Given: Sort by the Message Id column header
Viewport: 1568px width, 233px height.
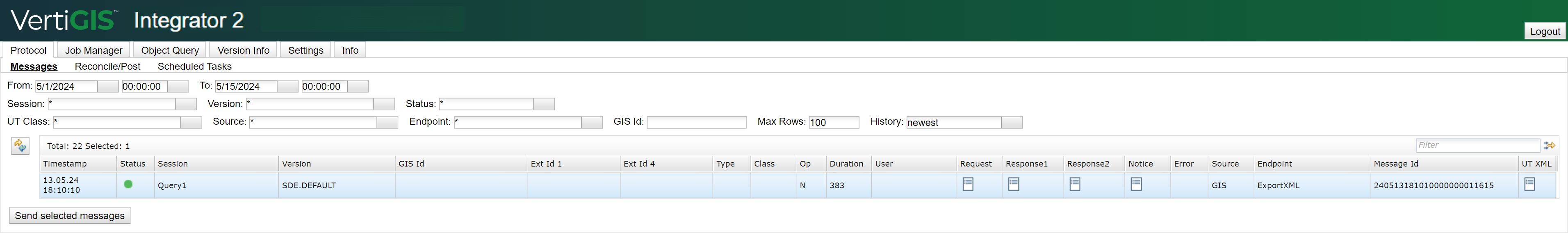Looking at the screenshot, I should 1444,164.
